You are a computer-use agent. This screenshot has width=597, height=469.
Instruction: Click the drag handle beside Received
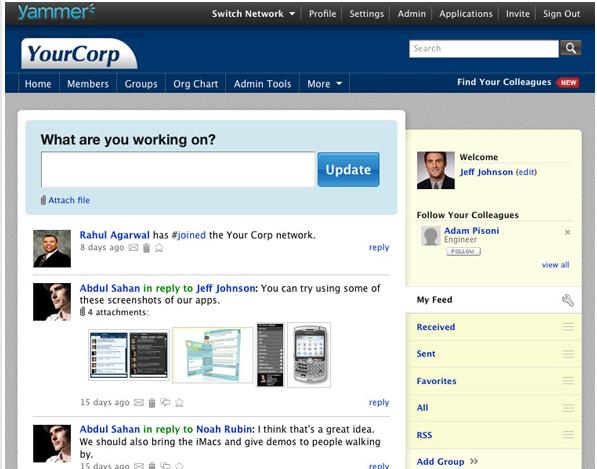pos(568,326)
